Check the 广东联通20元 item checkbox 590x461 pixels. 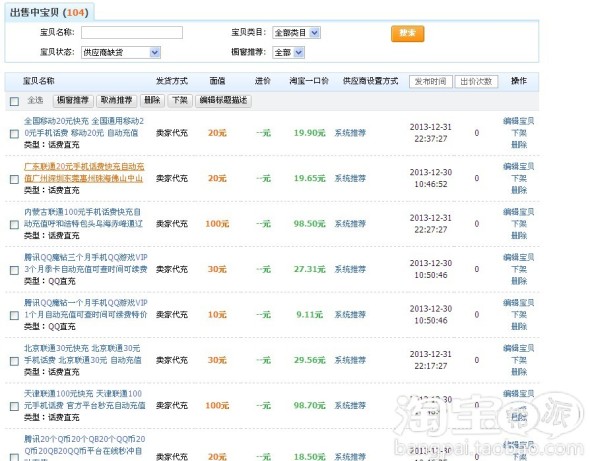[x=14, y=179]
